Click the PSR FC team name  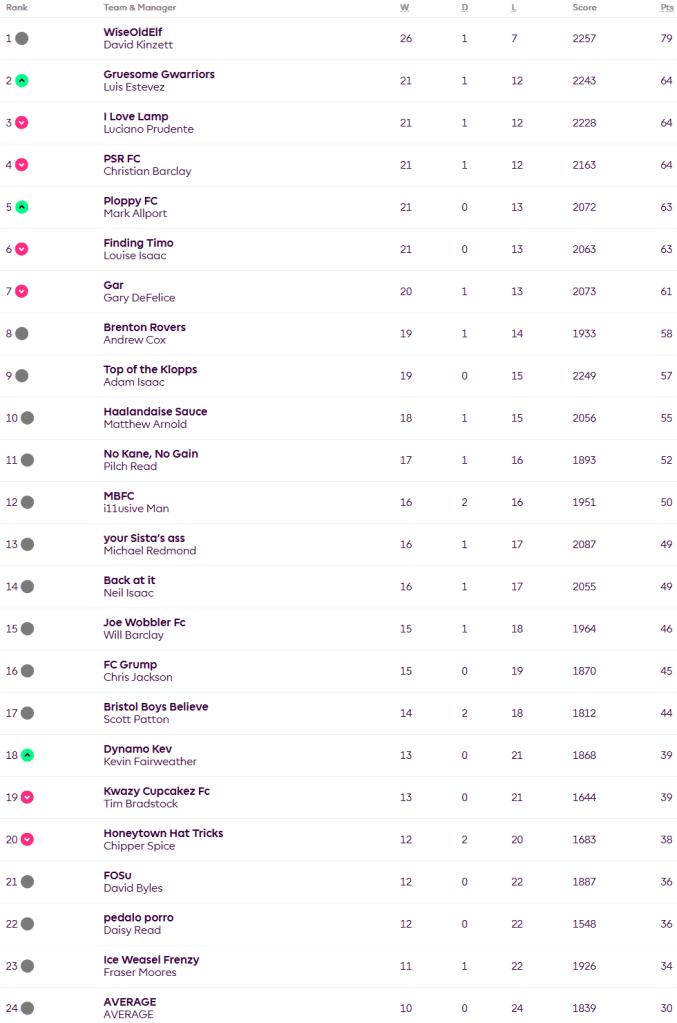click(123, 158)
